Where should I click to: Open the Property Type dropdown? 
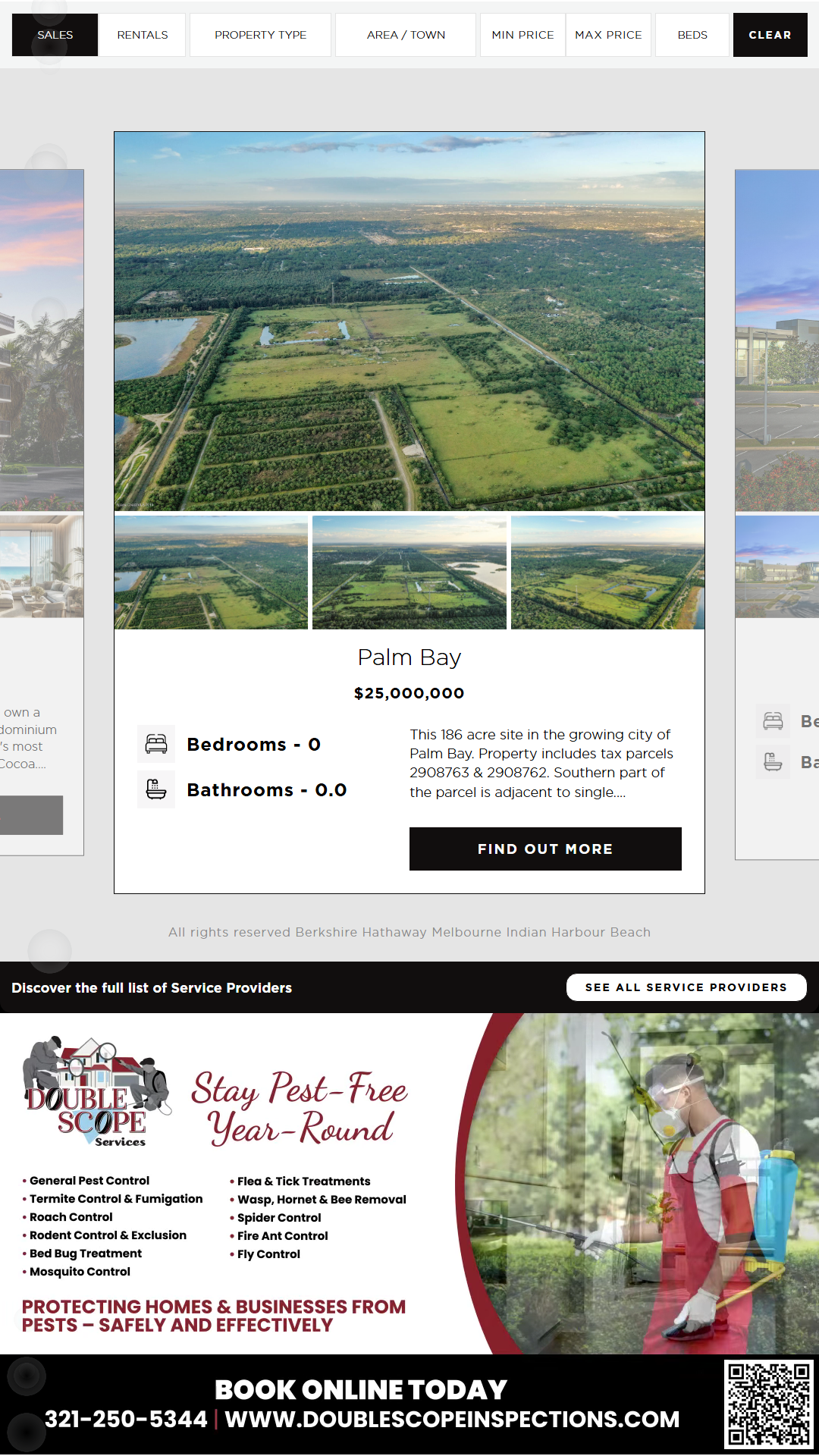click(x=260, y=35)
